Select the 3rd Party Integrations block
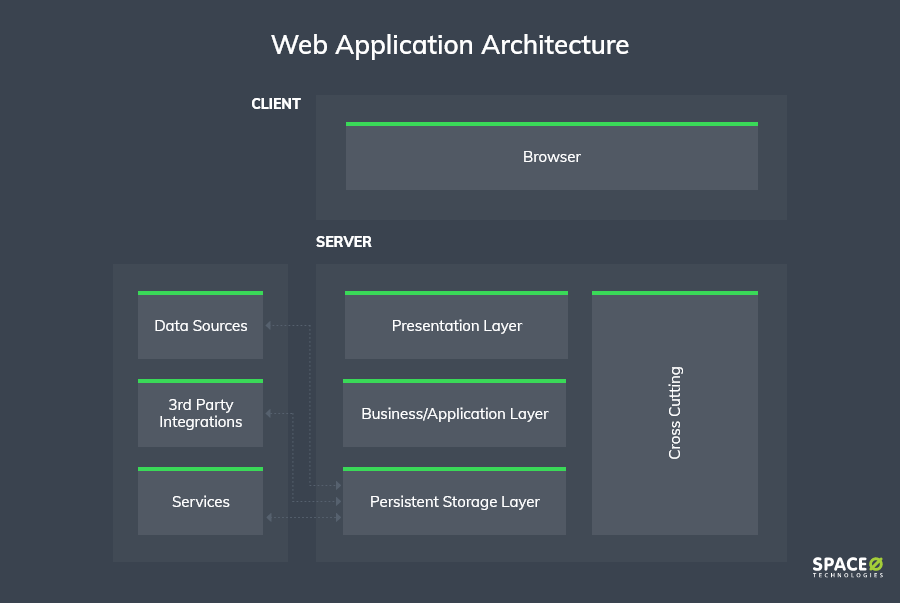Viewport: 900px width, 603px height. [200, 413]
